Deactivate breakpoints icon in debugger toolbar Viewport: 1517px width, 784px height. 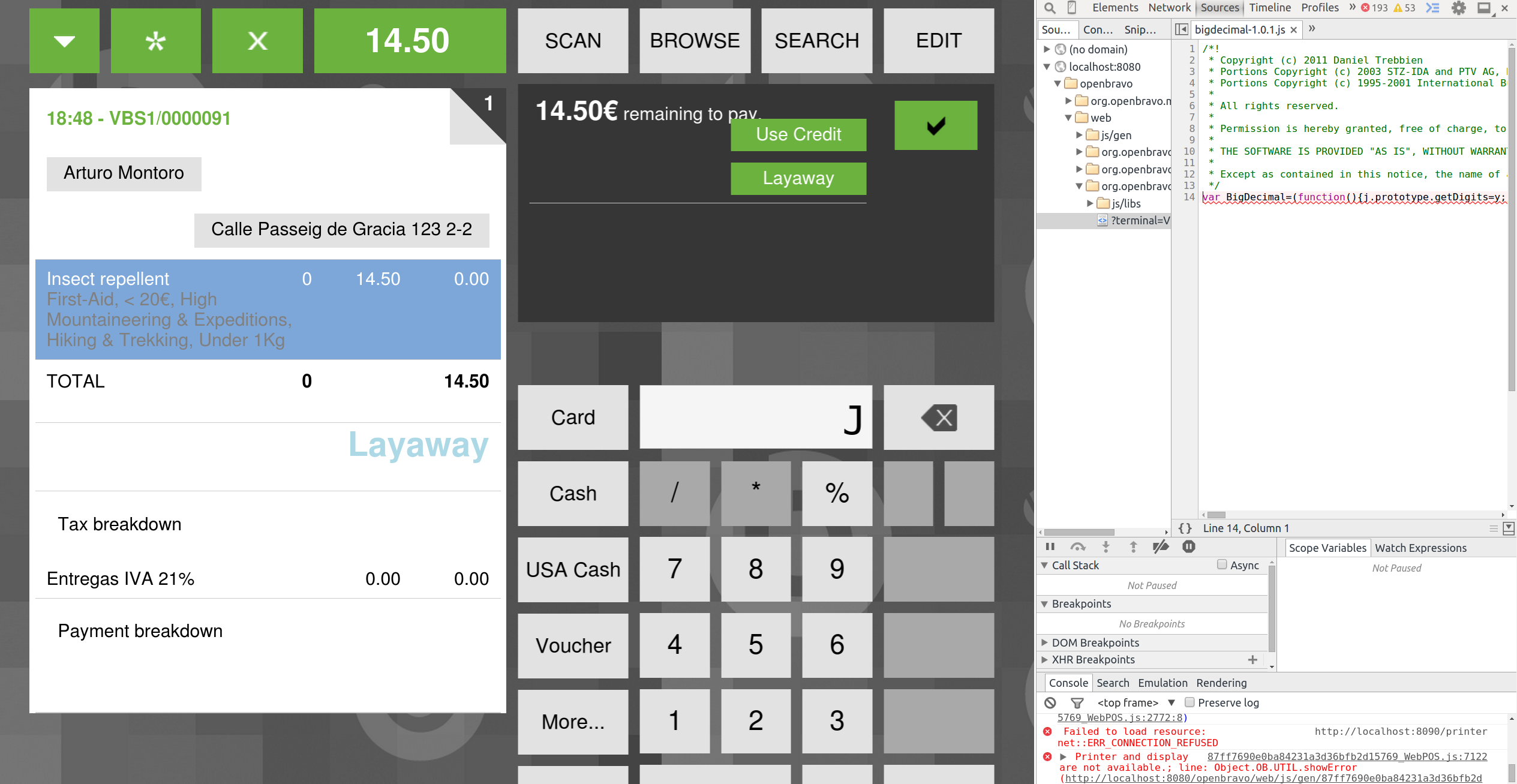pyautogui.click(x=1160, y=546)
